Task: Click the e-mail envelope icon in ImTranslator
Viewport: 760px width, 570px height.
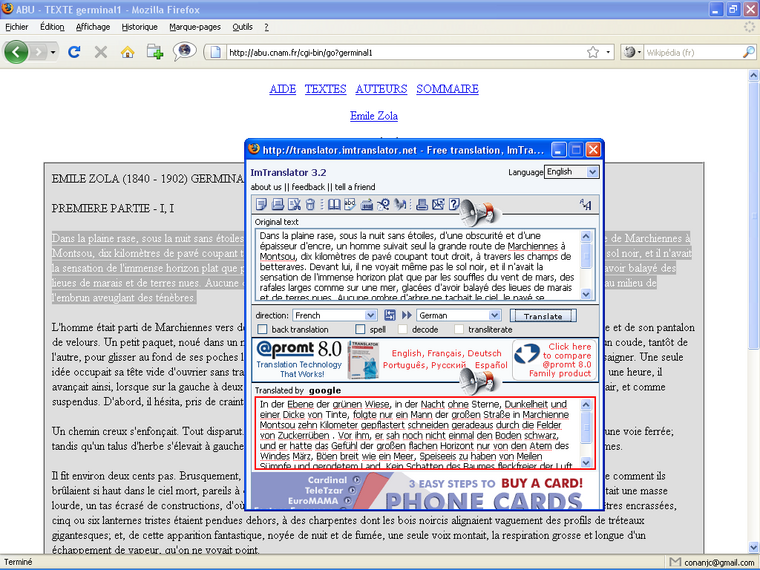Action: pos(438,205)
